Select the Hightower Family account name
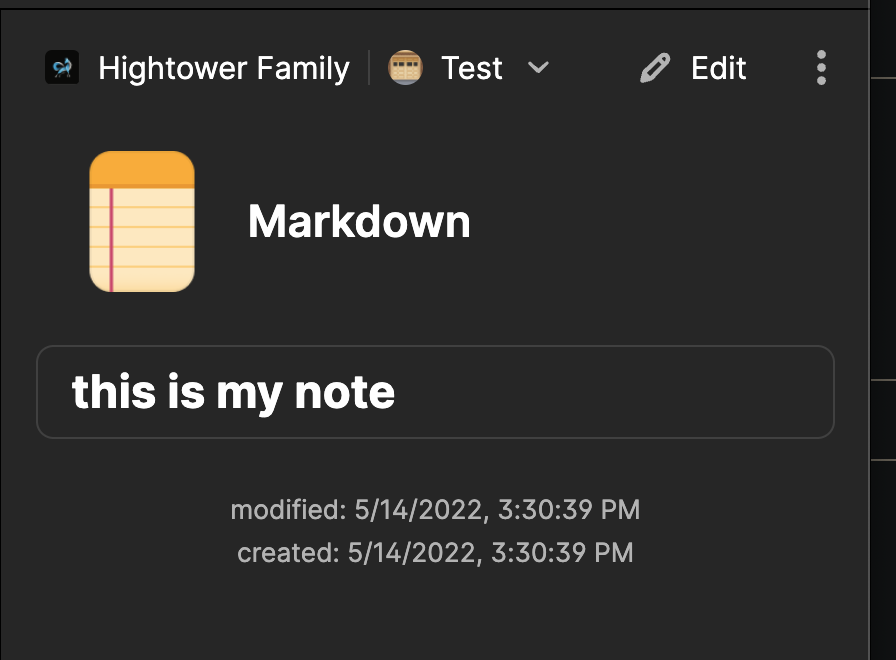The image size is (896, 660). (x=224, y=68)
